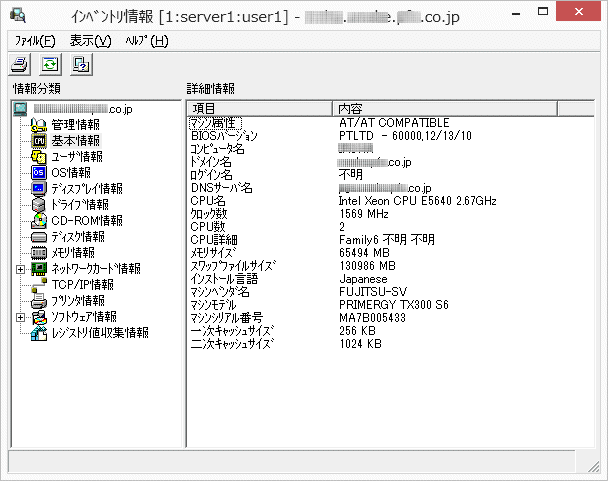The width and height of the screenshot is (608, 481).
Task: Click the レジストリ値収集情報 icon
Action: [39, 333]
